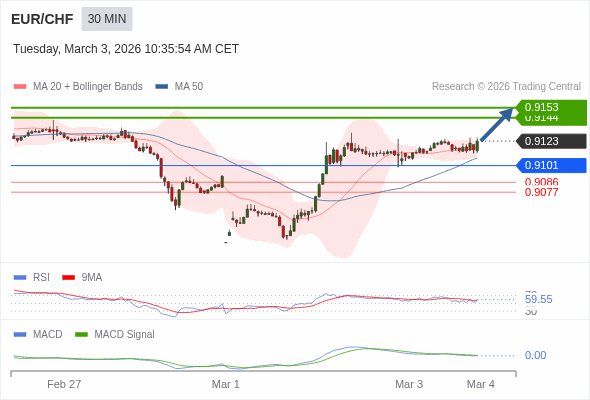The height and width of the screenshot is (400, 590).
Task: Click the blue 0.9101 pivot price tag
Action: point(551,165)
